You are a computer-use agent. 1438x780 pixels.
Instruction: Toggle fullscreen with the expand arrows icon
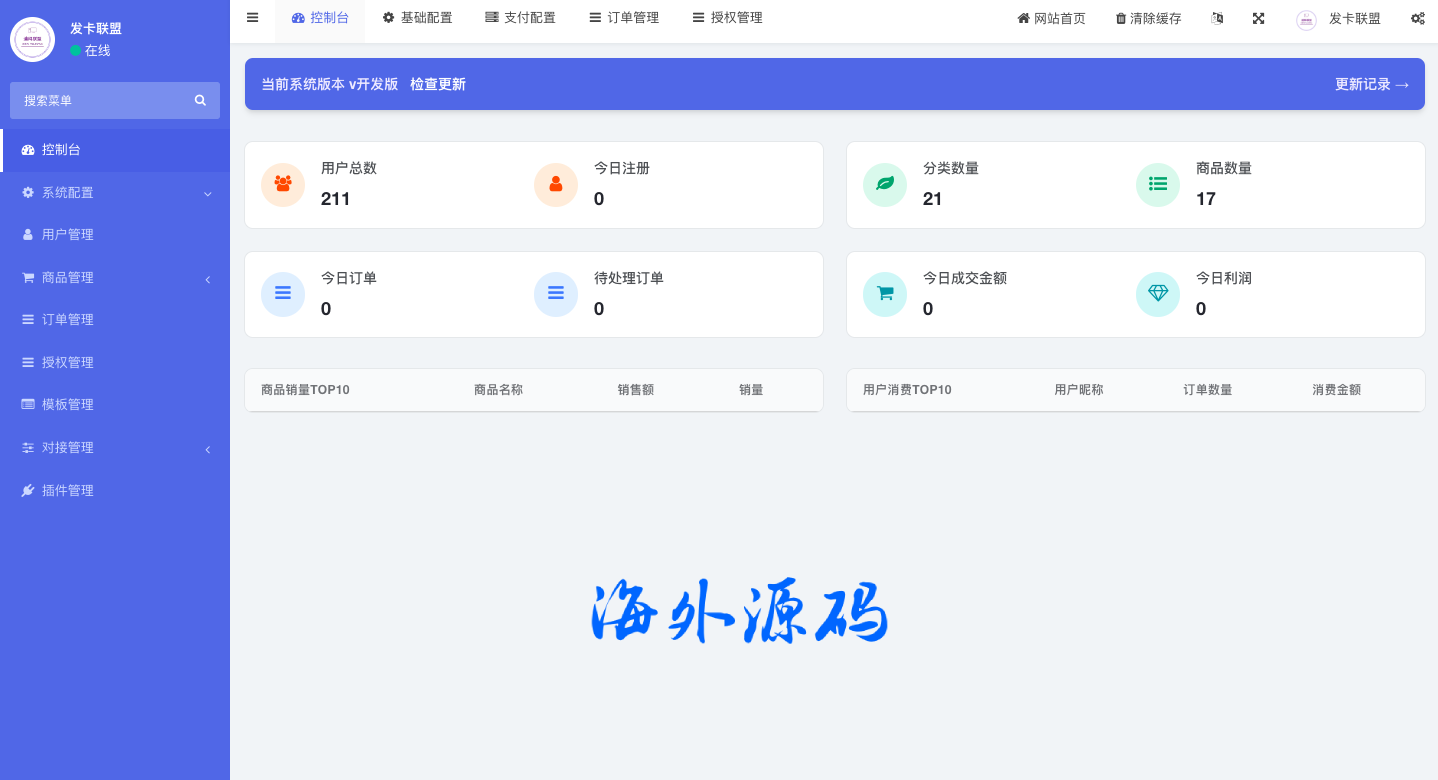point(1258,18)
